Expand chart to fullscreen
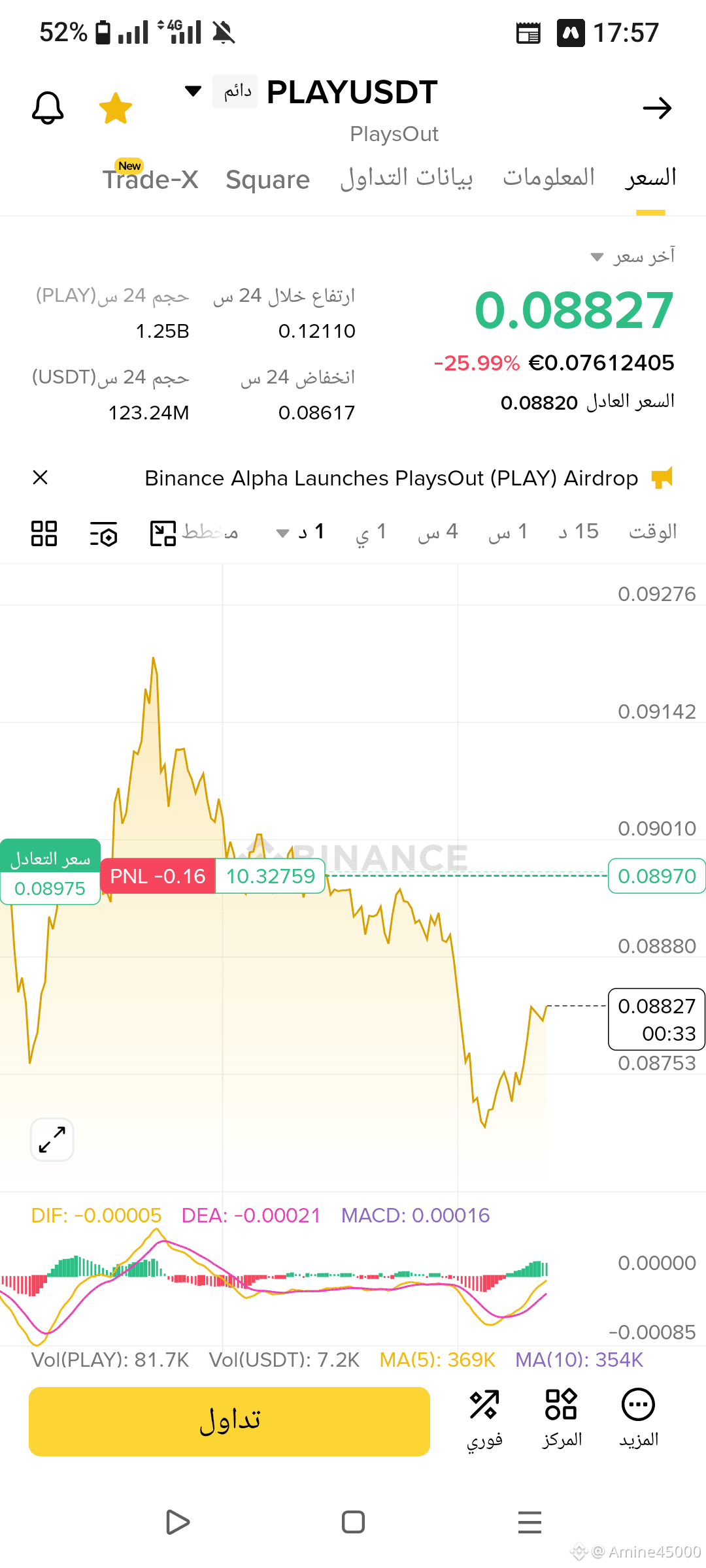This screenshot has width=706, height=1568. click(52, 1139)
